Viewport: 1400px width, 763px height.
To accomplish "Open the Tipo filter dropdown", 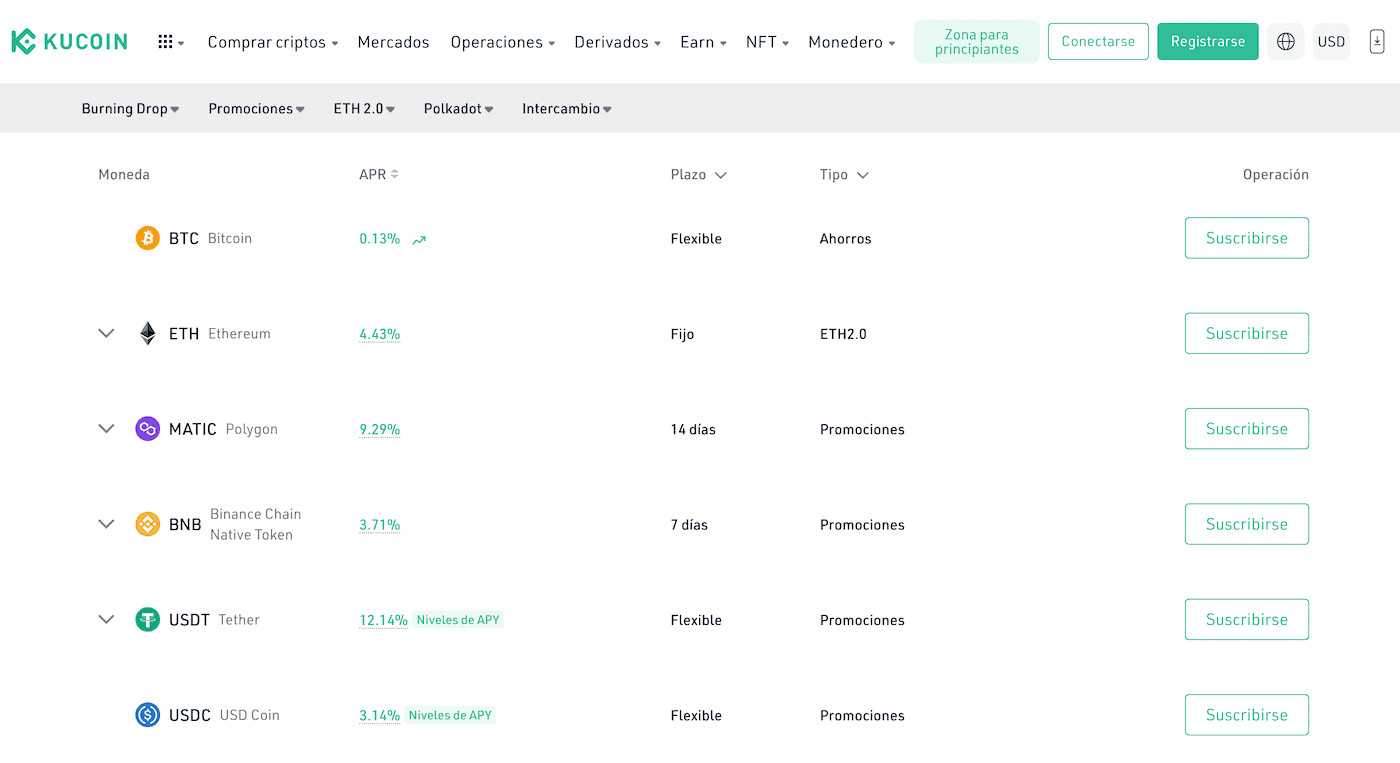I will 844,175.
